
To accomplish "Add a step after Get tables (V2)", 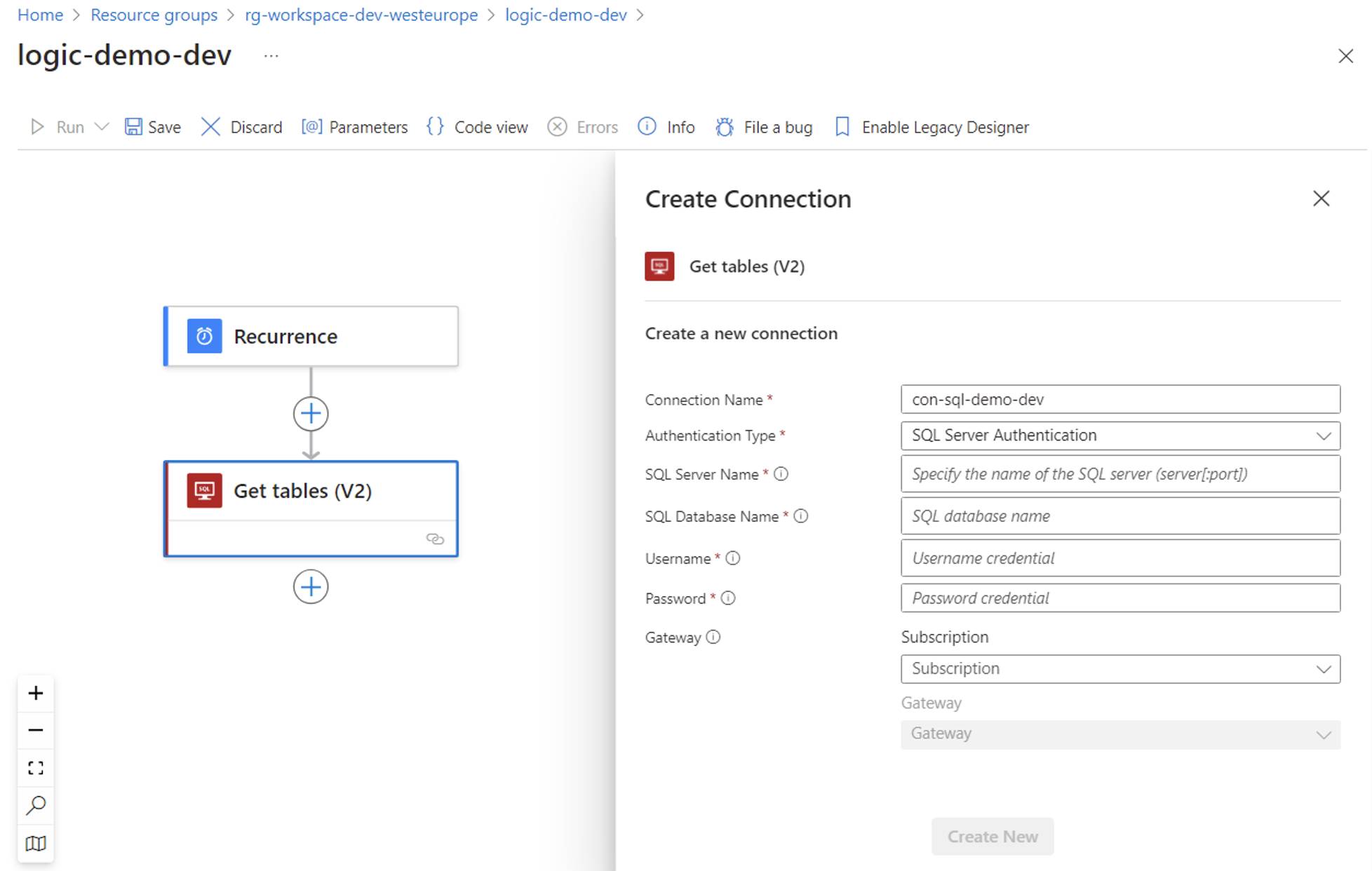I will [311, 587].
